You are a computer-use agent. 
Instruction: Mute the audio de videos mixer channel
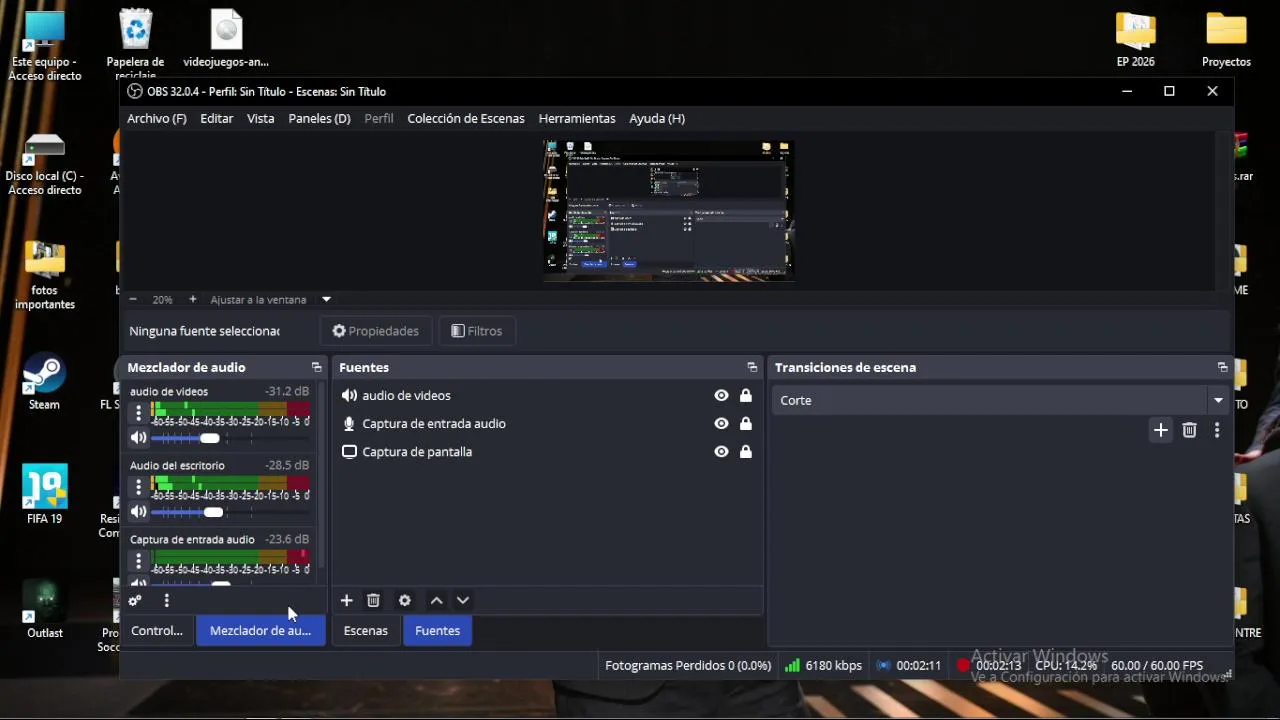(x=138, y=438)
